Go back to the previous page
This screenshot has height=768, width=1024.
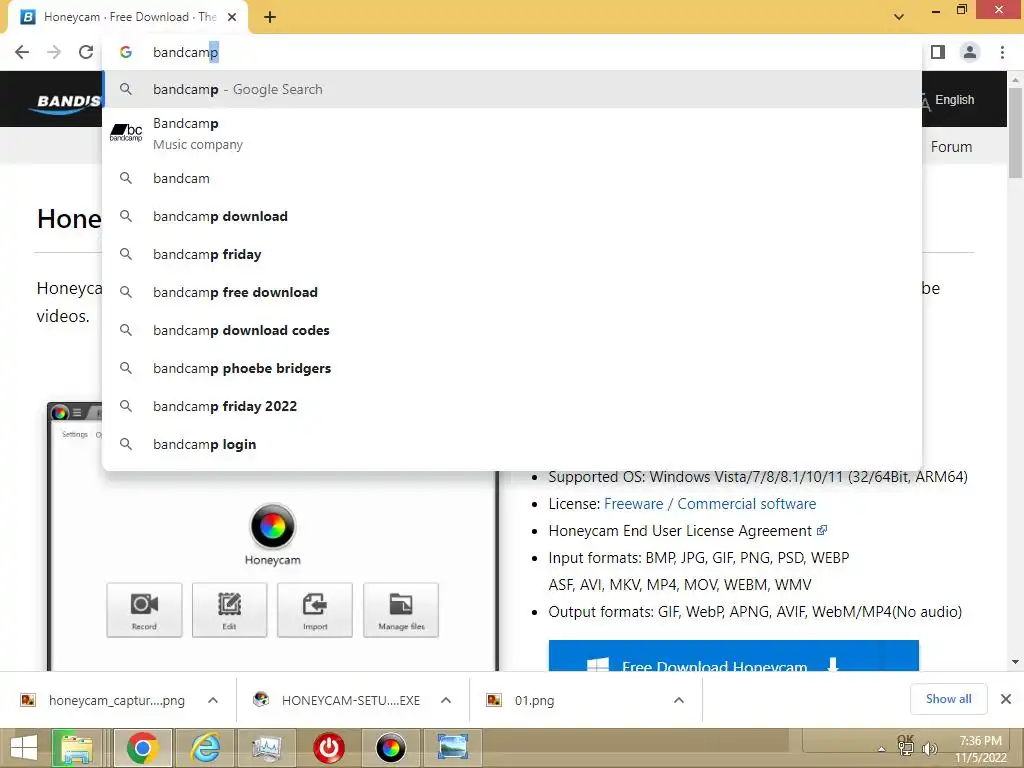point(22,52)
